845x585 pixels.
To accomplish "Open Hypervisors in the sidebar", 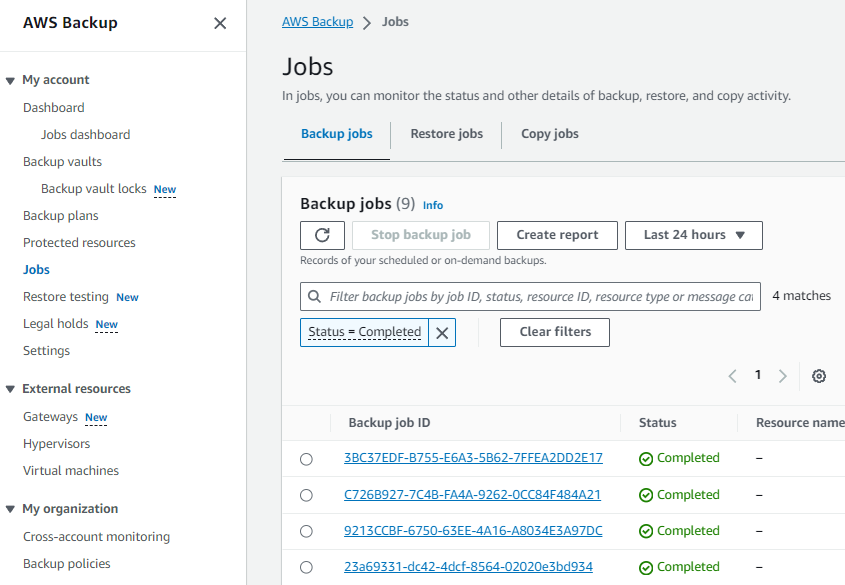I will point(57,444).
